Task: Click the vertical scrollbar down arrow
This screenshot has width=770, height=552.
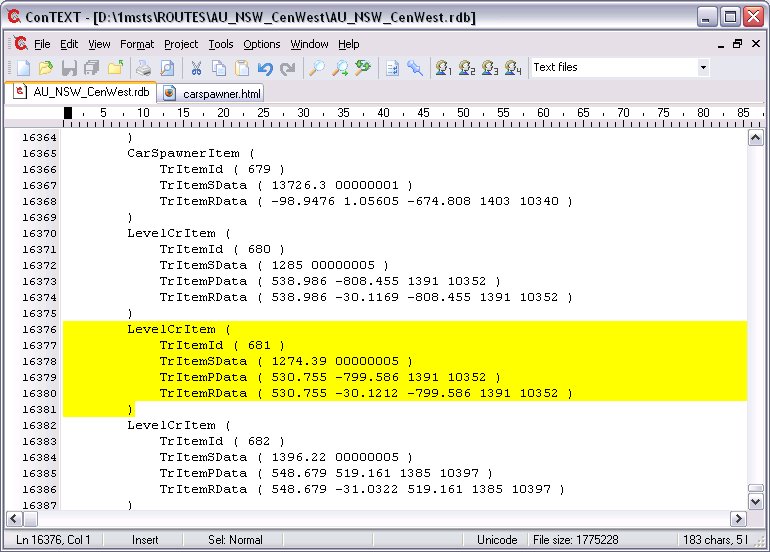Action: 755,502
